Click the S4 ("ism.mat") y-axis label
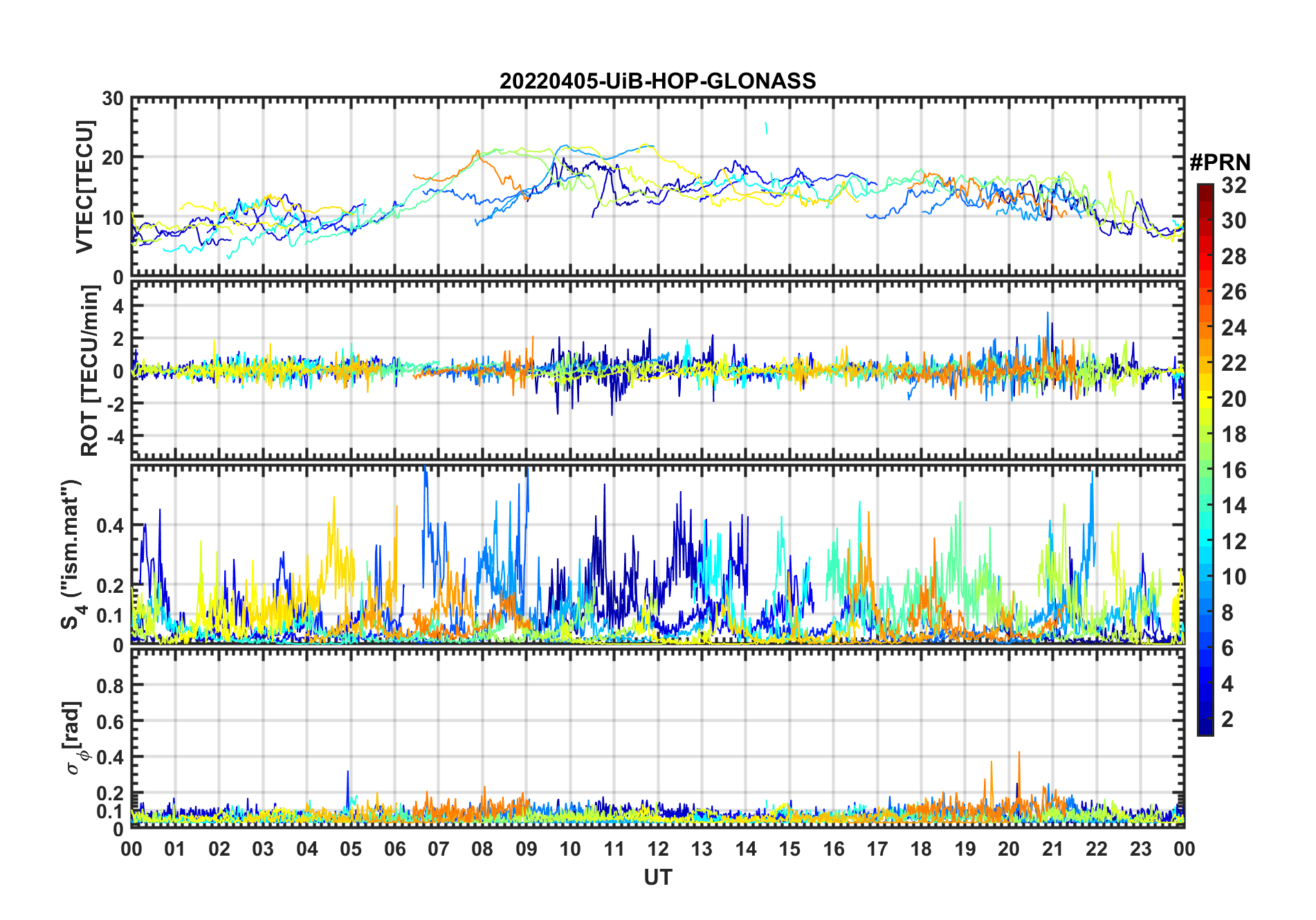 [71, 554]
